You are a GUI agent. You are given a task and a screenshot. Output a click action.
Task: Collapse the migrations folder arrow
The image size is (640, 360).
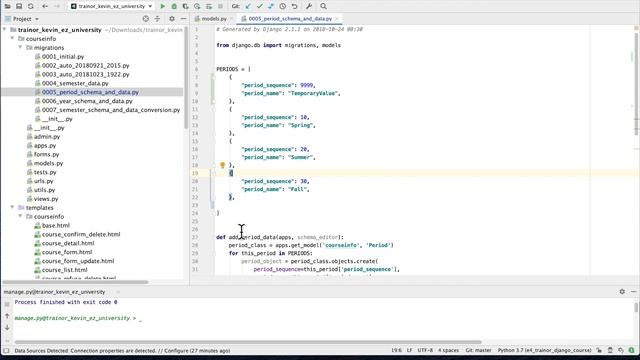[x=20, y=47]
